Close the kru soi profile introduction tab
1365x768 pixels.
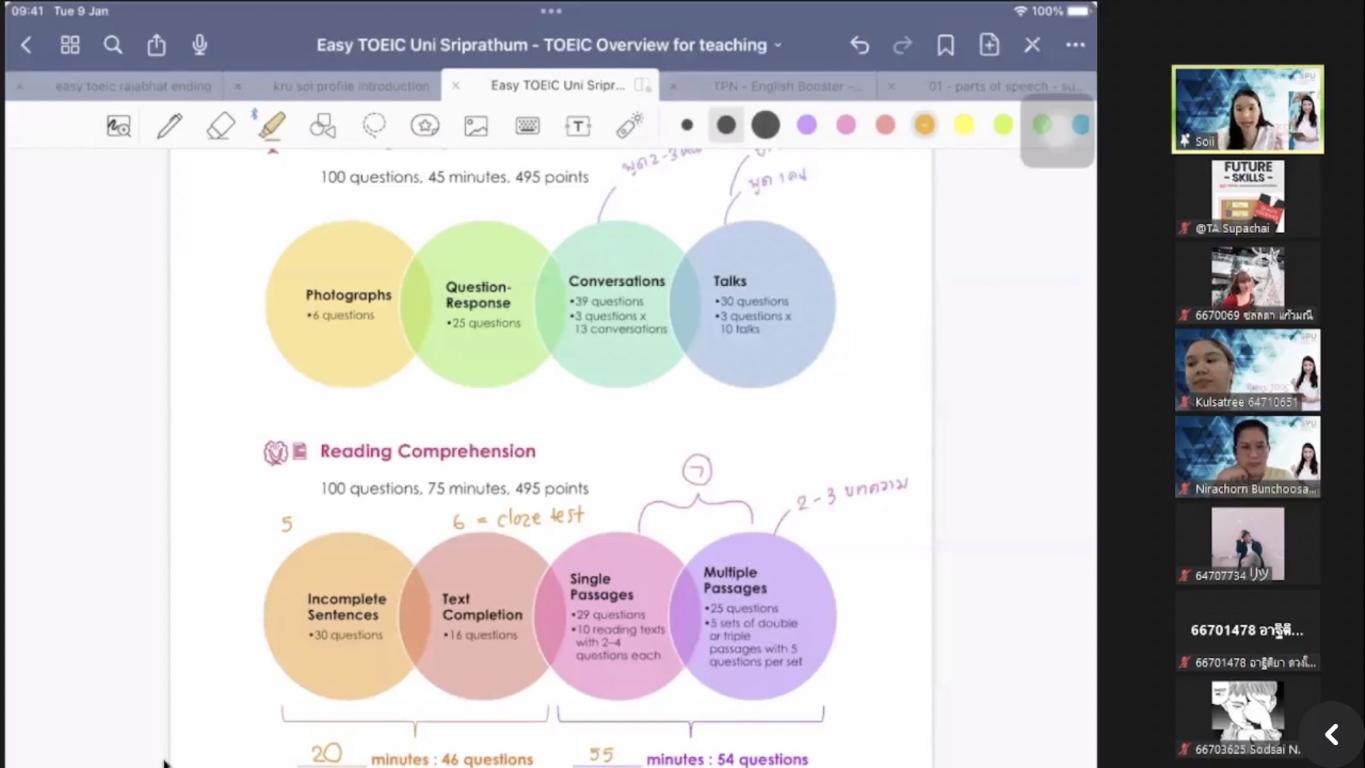point(237,87)
